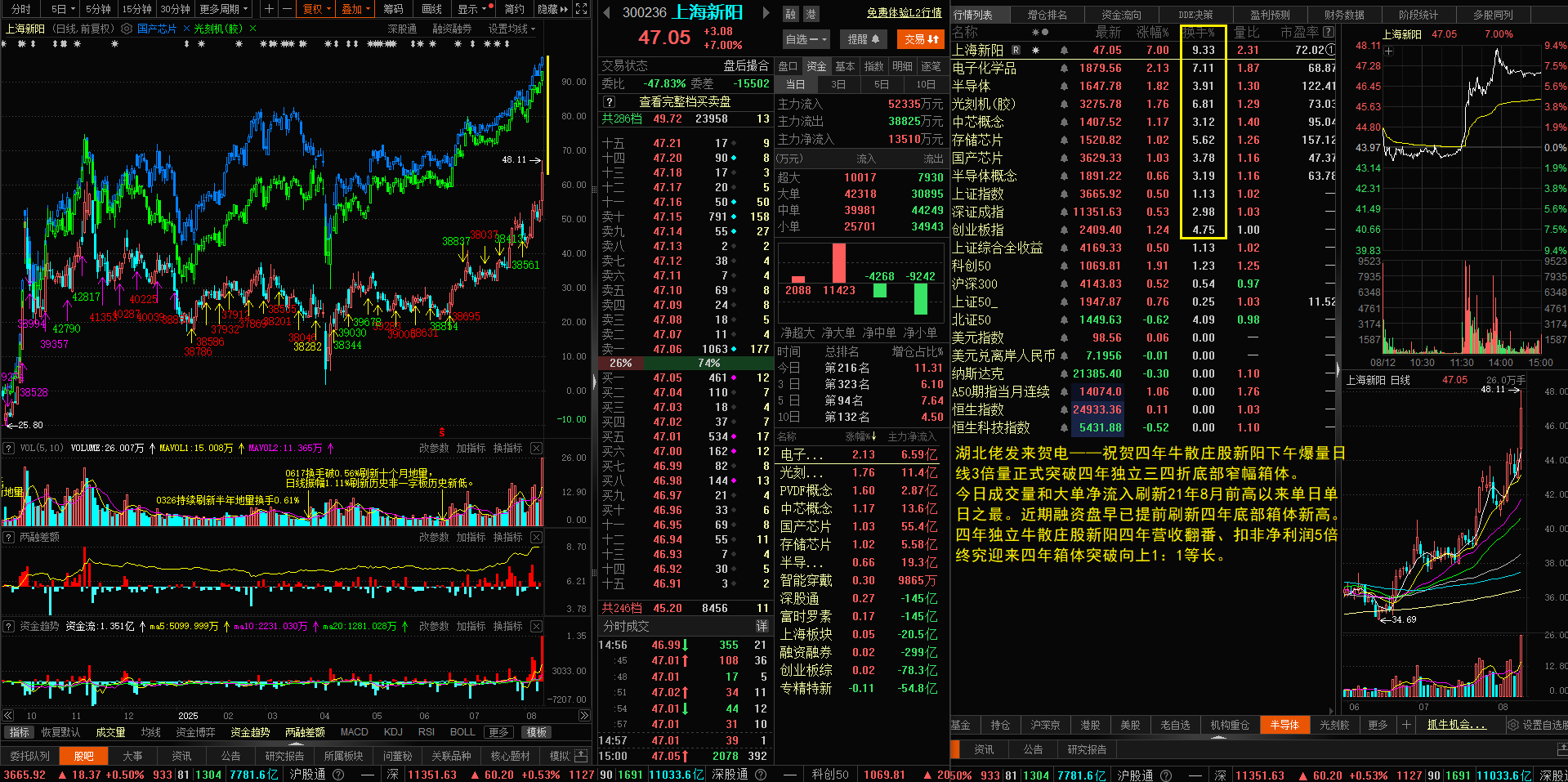Open the 5日 period dropdown
This screenshot has height=782, width=1568.
pyautogui.click(x=62, y=9)
